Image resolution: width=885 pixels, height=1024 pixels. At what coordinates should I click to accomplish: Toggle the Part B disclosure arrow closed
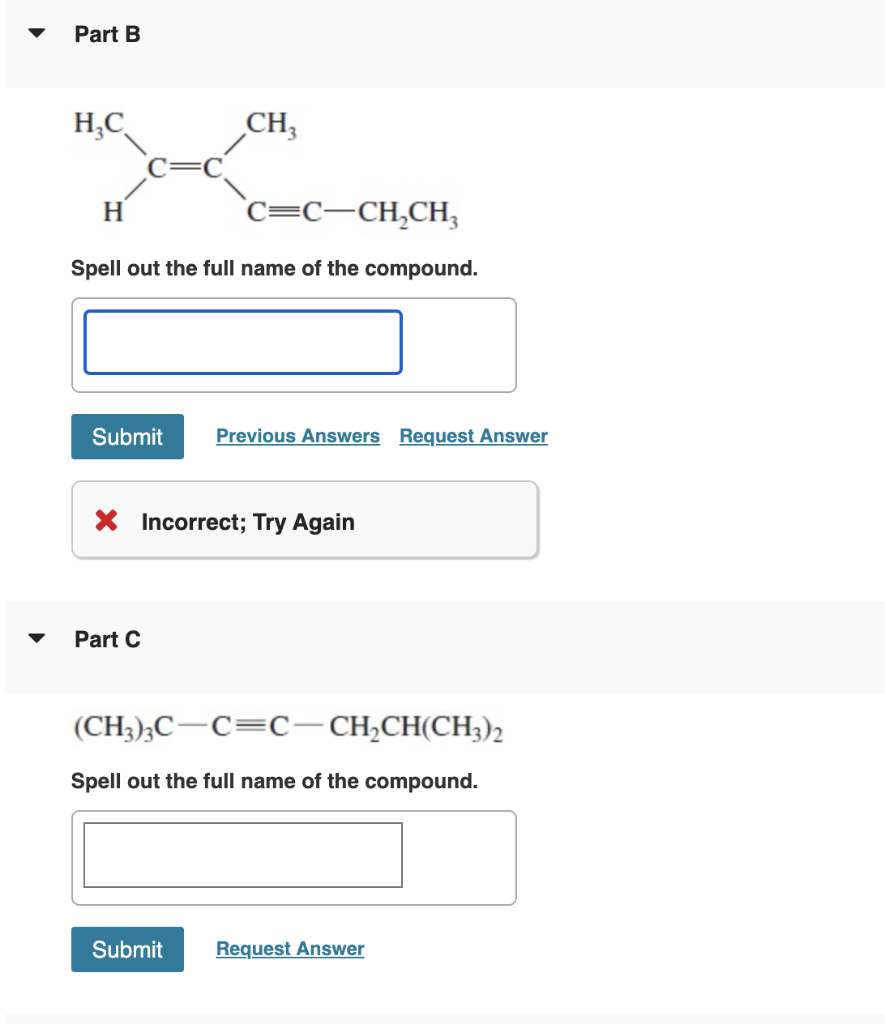click(36, 33)
